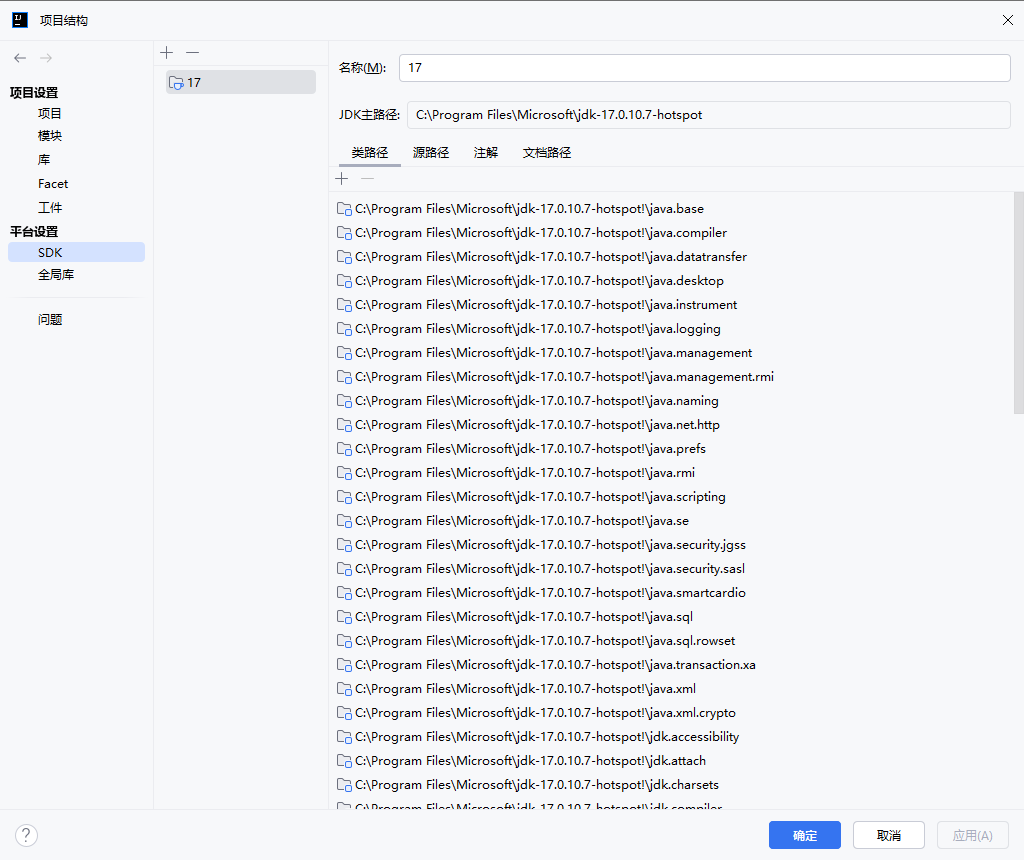Open 全局库 in the sidebar
Screen dimensions: 1024x860
56,275
